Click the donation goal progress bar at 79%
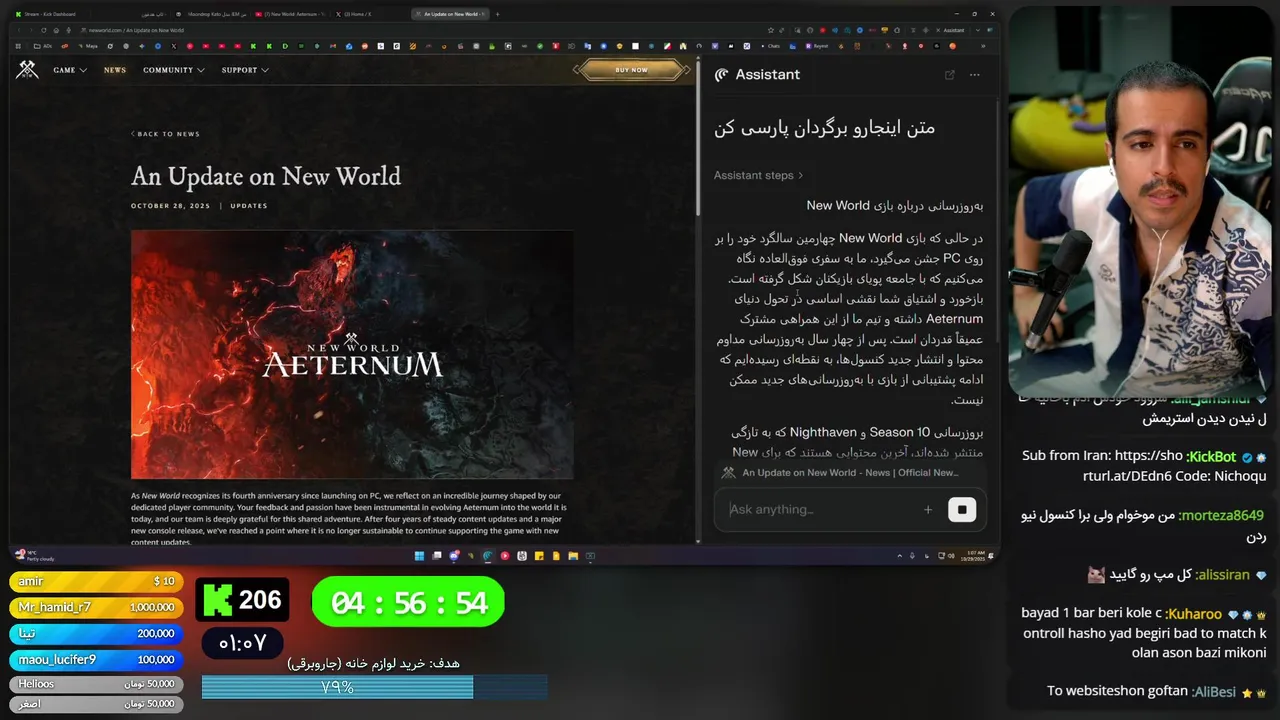 (375, 687)
